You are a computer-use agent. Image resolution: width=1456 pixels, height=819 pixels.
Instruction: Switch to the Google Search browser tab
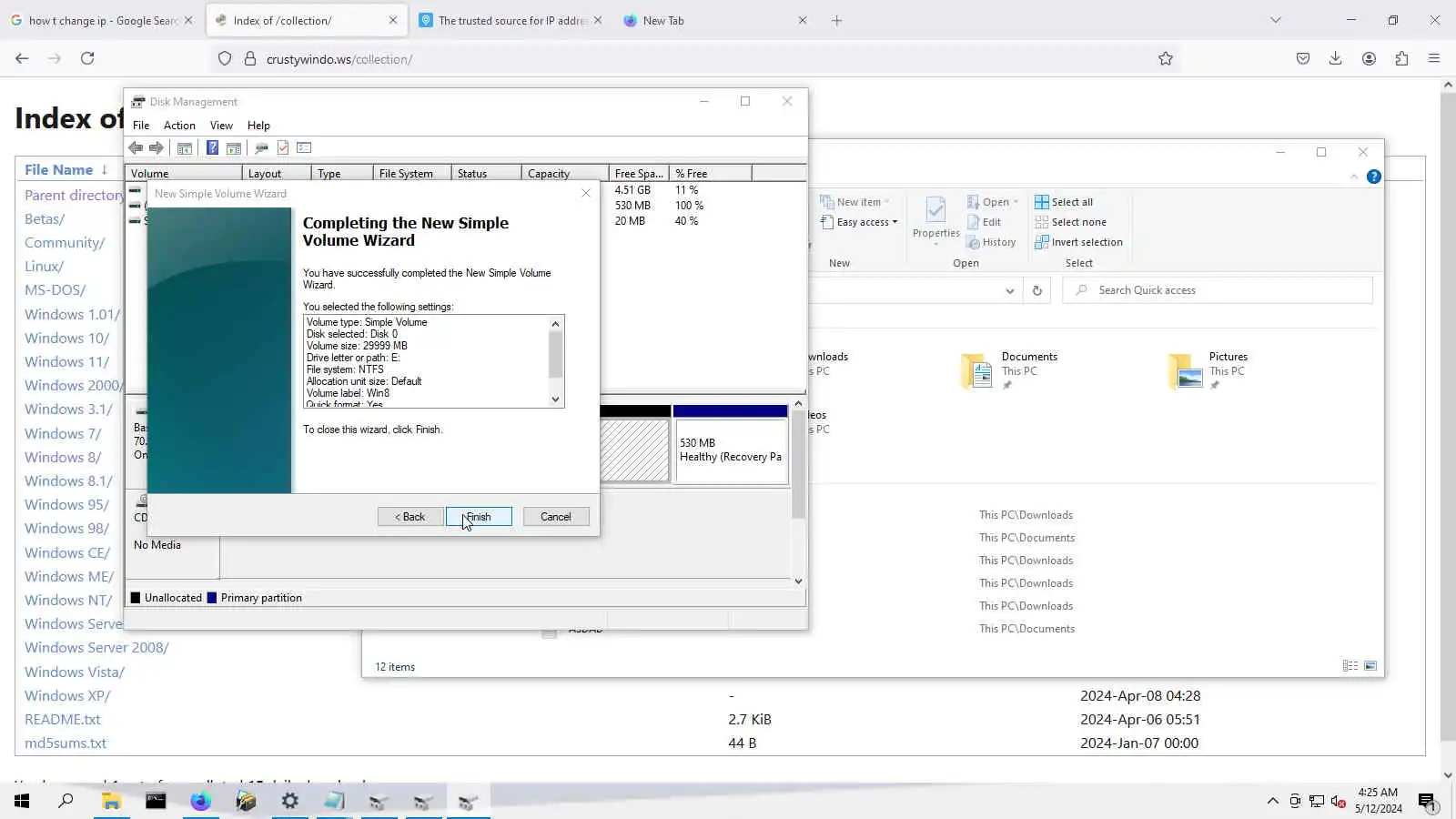tap(100, 20)
